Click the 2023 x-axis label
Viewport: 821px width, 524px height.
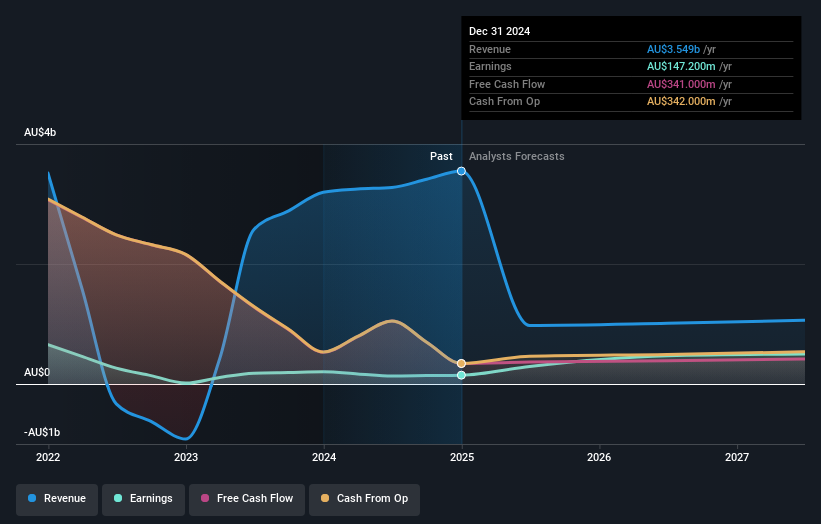pyautogui.click(x=186, y=458)
